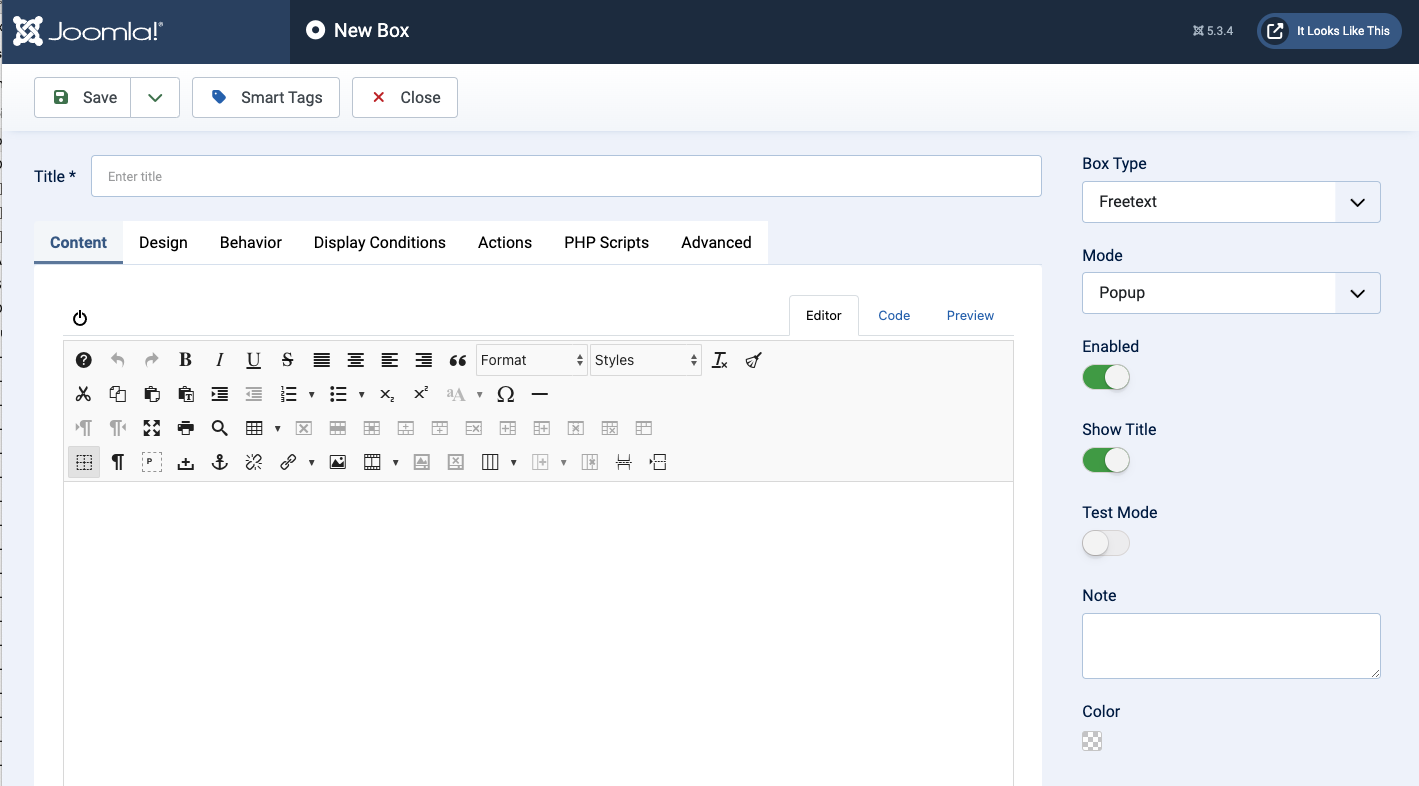Open the editor fullscreen mode icon
The height and width of the screenshot is (786, 1419).
152,428
